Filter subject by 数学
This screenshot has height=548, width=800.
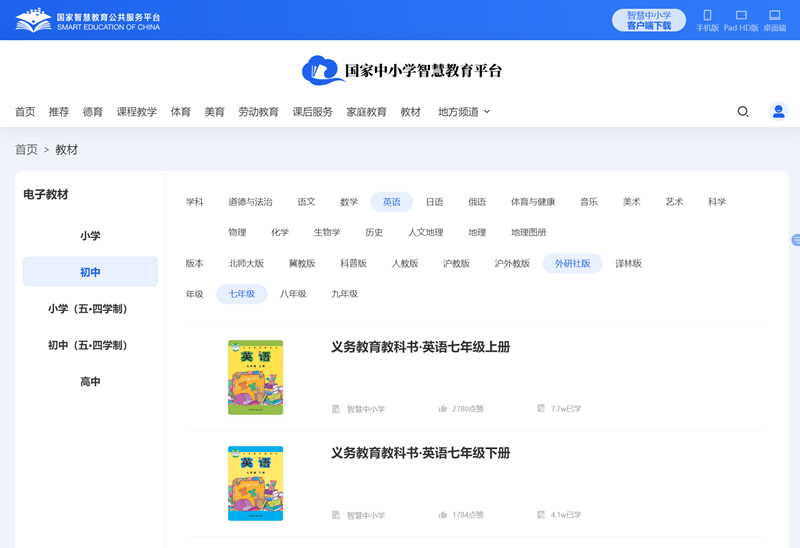pos(349,202)
